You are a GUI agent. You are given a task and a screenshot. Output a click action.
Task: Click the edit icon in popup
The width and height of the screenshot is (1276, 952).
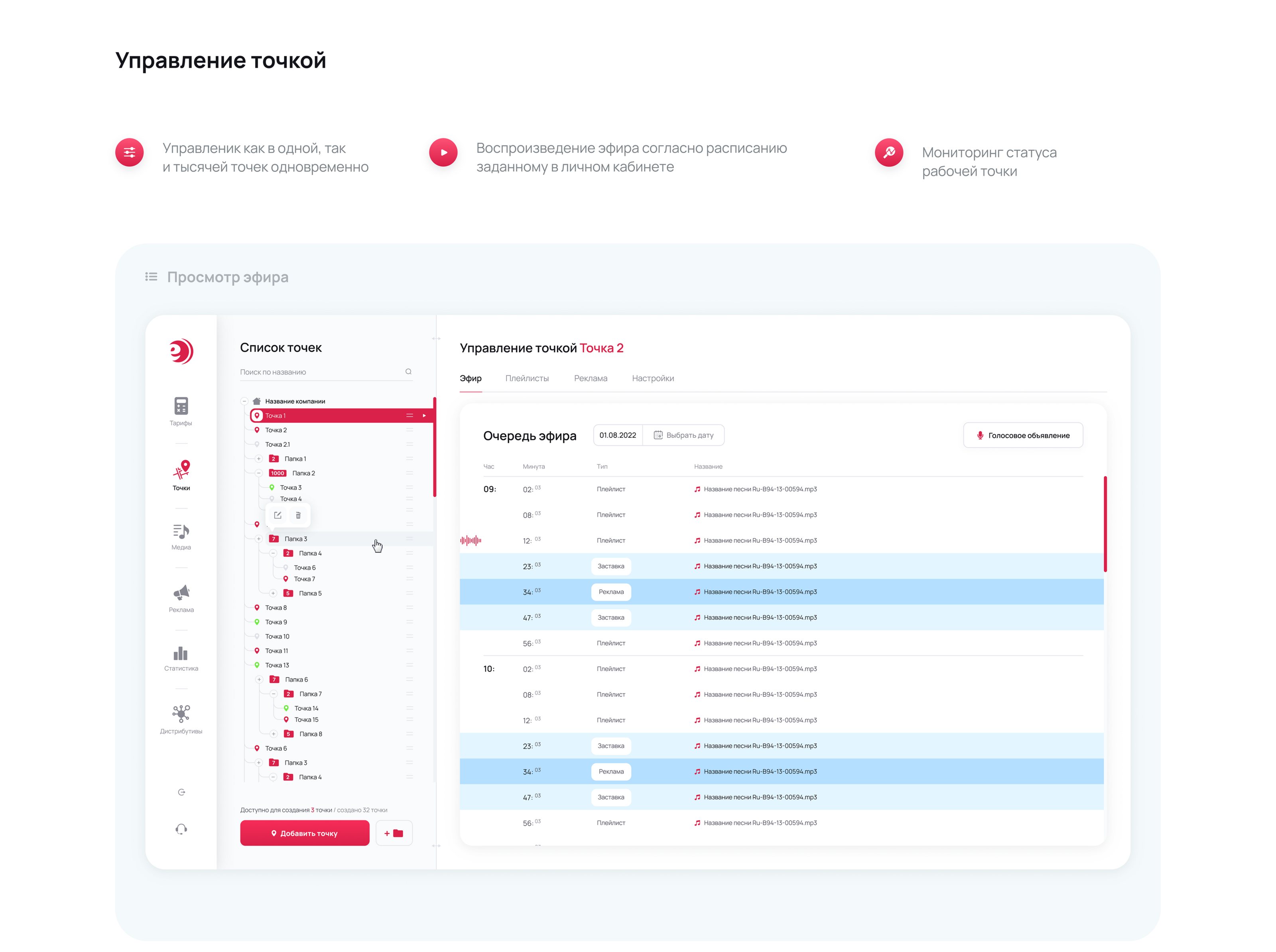[x=278, y=515]
